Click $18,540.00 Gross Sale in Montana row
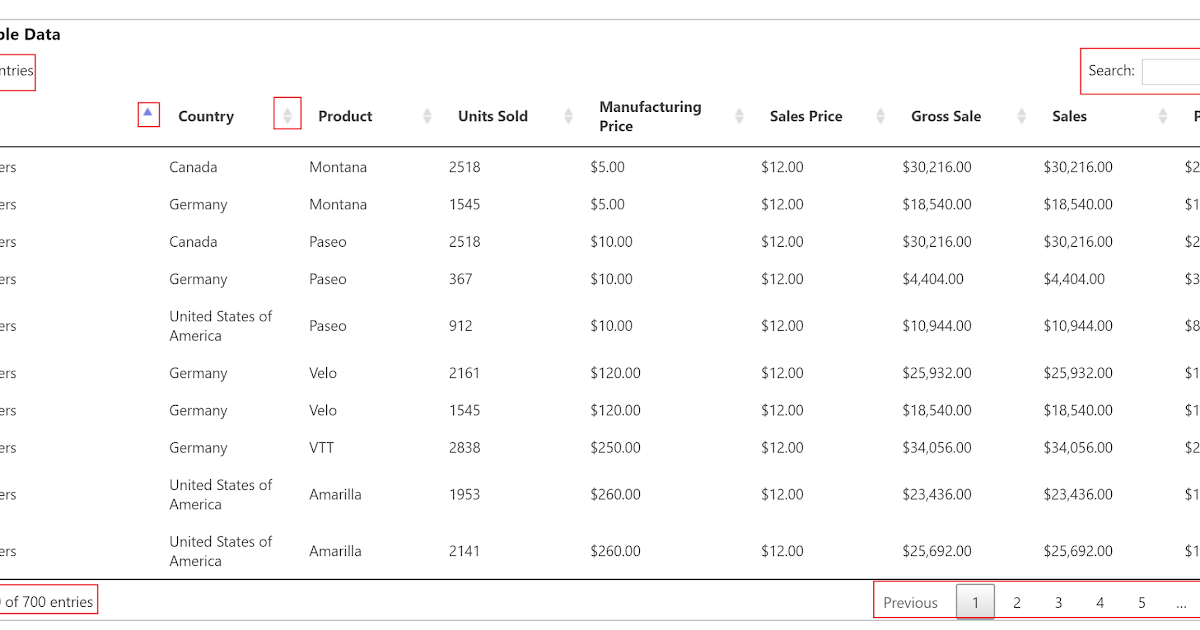Screen dimensions: 1200x630 point(937,204)
